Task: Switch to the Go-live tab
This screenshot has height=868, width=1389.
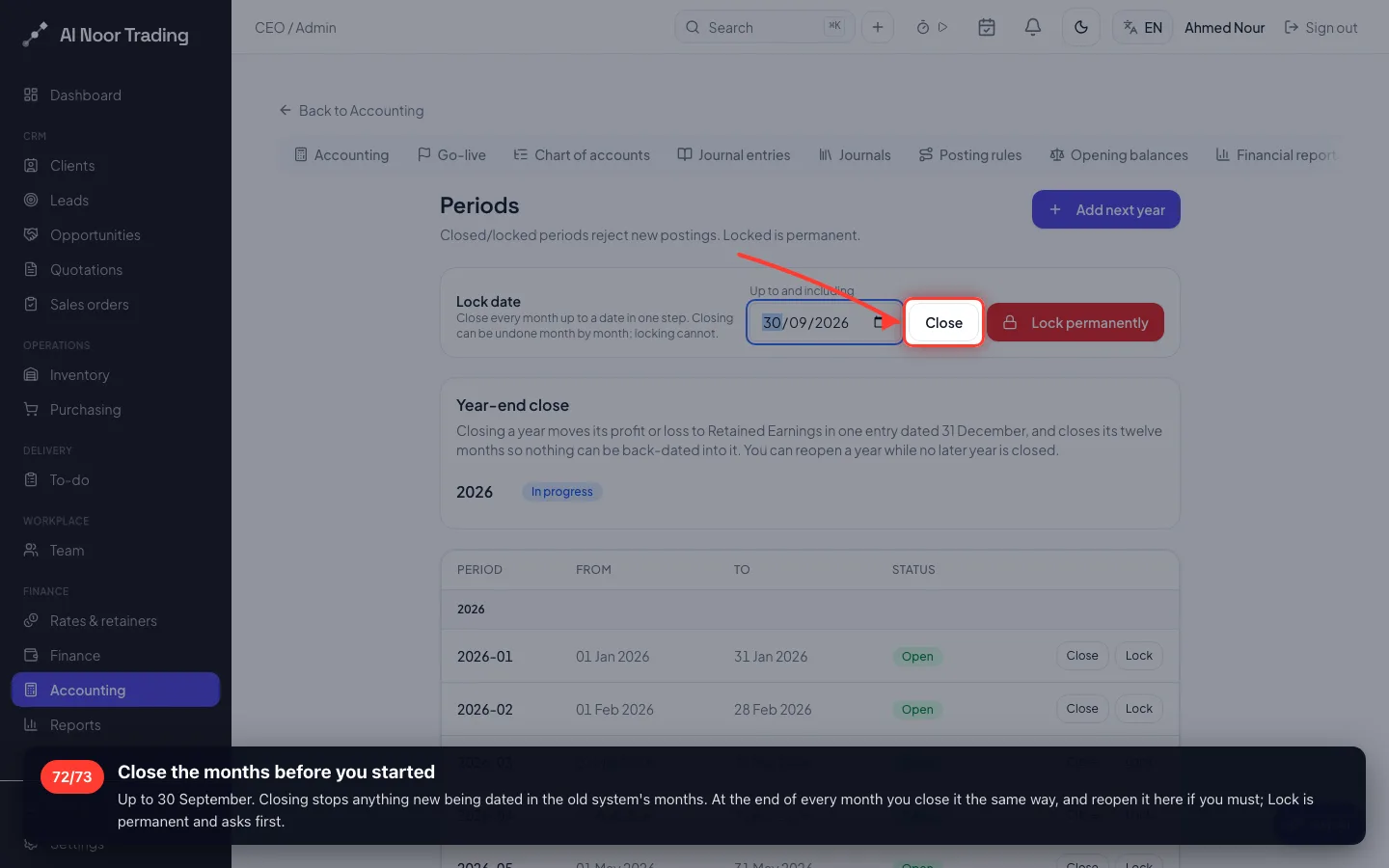Action: [x=451, y=155]
